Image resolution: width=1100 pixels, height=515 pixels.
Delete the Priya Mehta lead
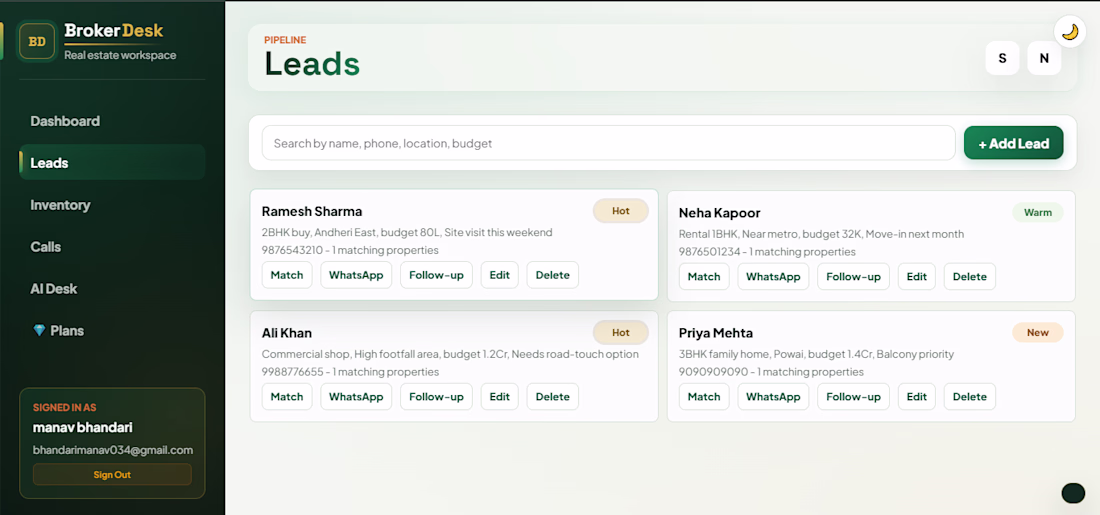click(970, 396)
